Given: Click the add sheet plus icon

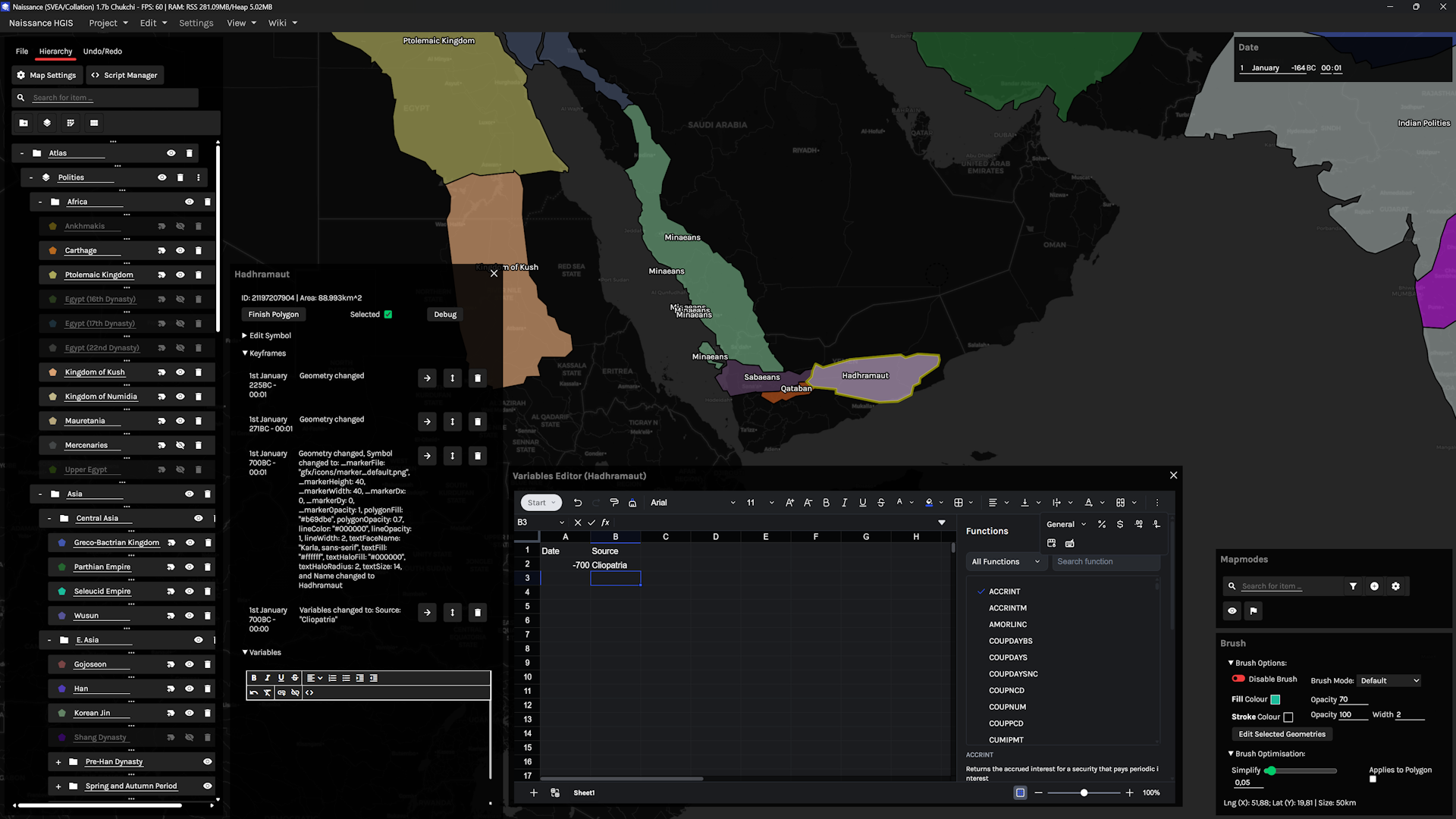Looking at the screenshot, I should (533, 792).
